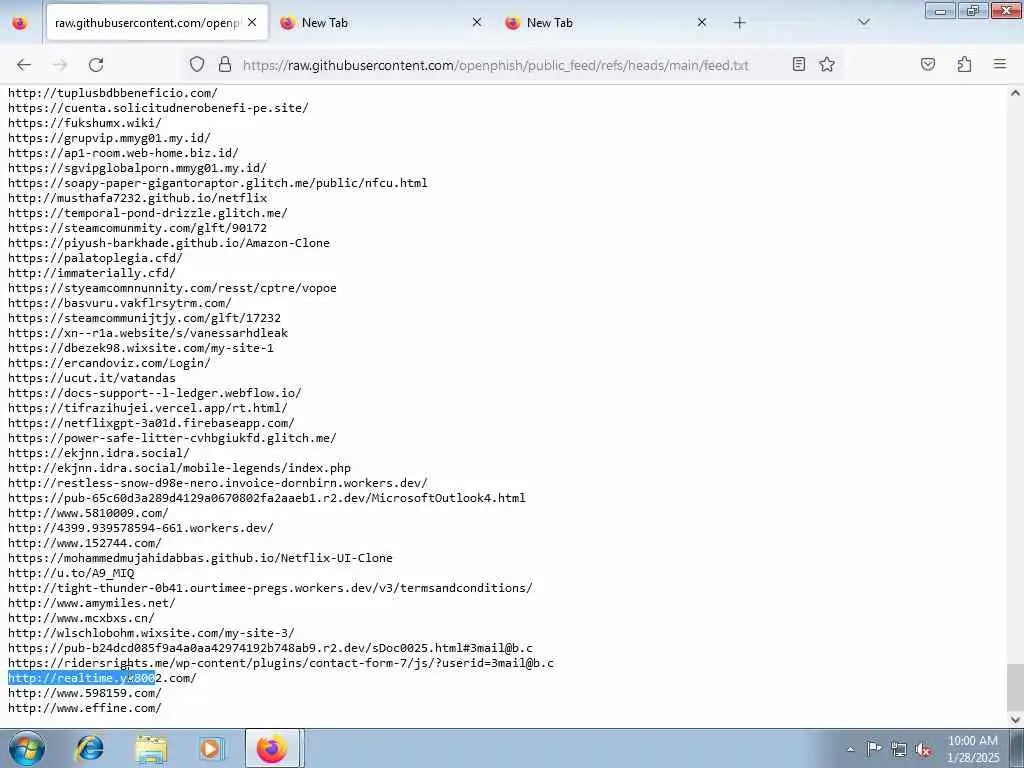The height and width of the screenshot is (768, 1024).
Task: Click the http://www.152744.com/ line
Action: pyautogui.click(x=84, y=543)
